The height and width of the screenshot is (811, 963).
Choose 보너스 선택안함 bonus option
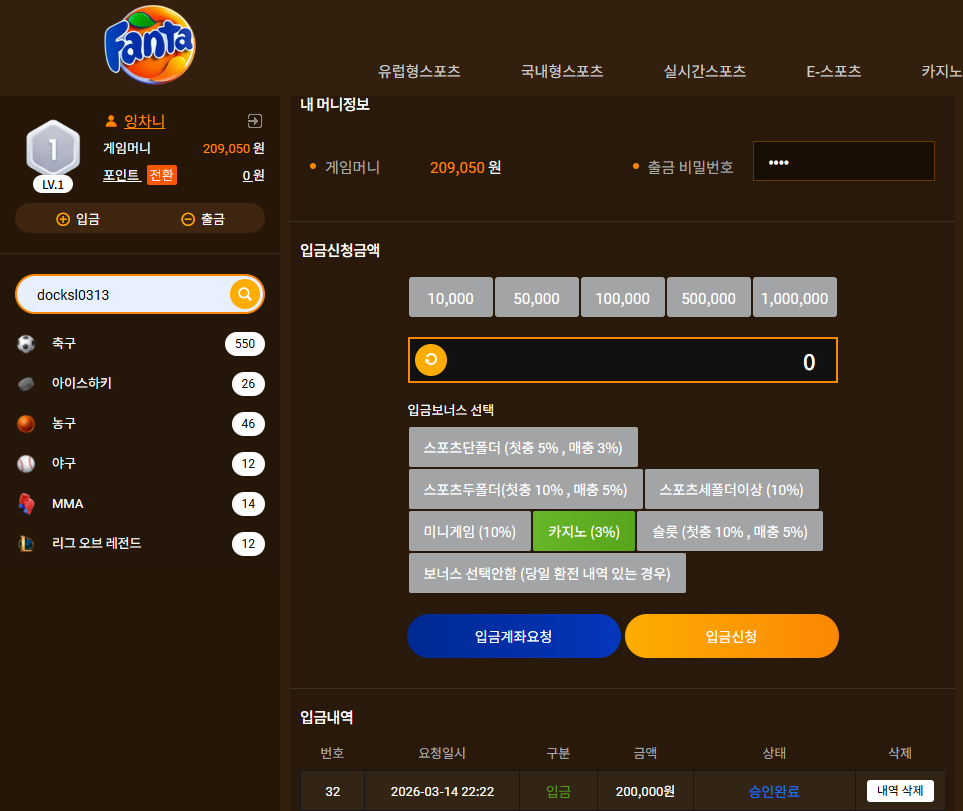click(547, 573)
